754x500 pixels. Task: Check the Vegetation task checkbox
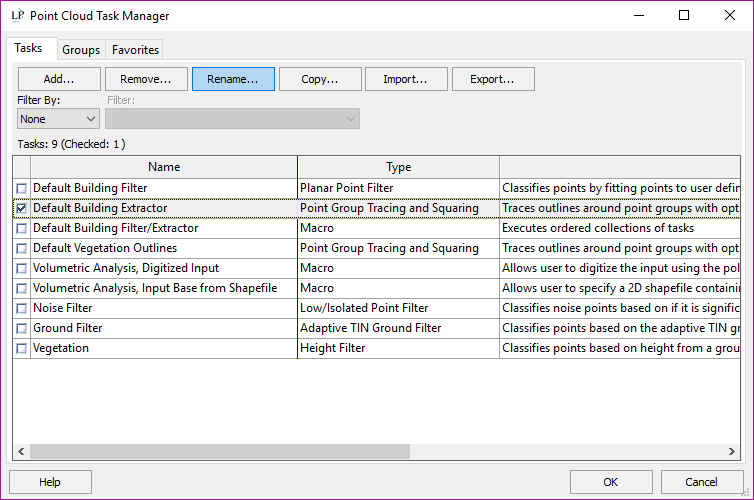[21, 349]
